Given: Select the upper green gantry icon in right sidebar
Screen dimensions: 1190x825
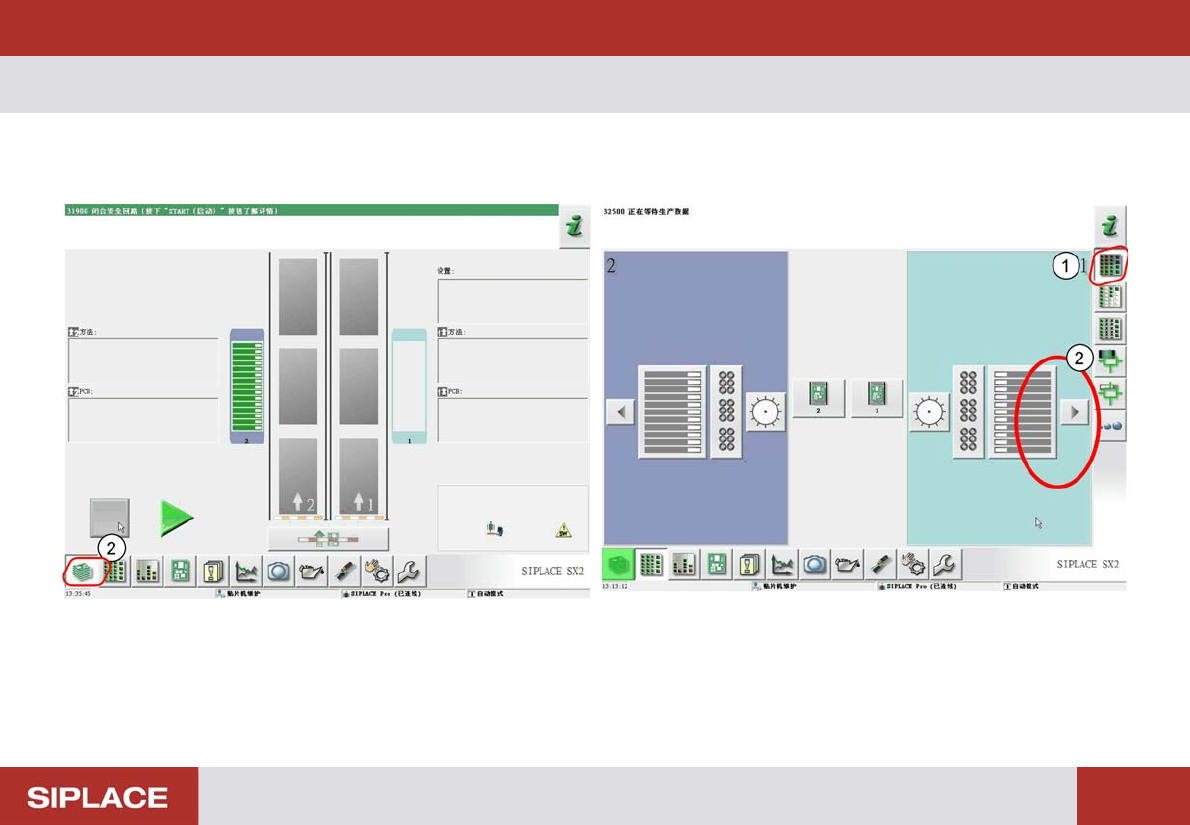Looking at the screenshot, I should click(1110, 360).
